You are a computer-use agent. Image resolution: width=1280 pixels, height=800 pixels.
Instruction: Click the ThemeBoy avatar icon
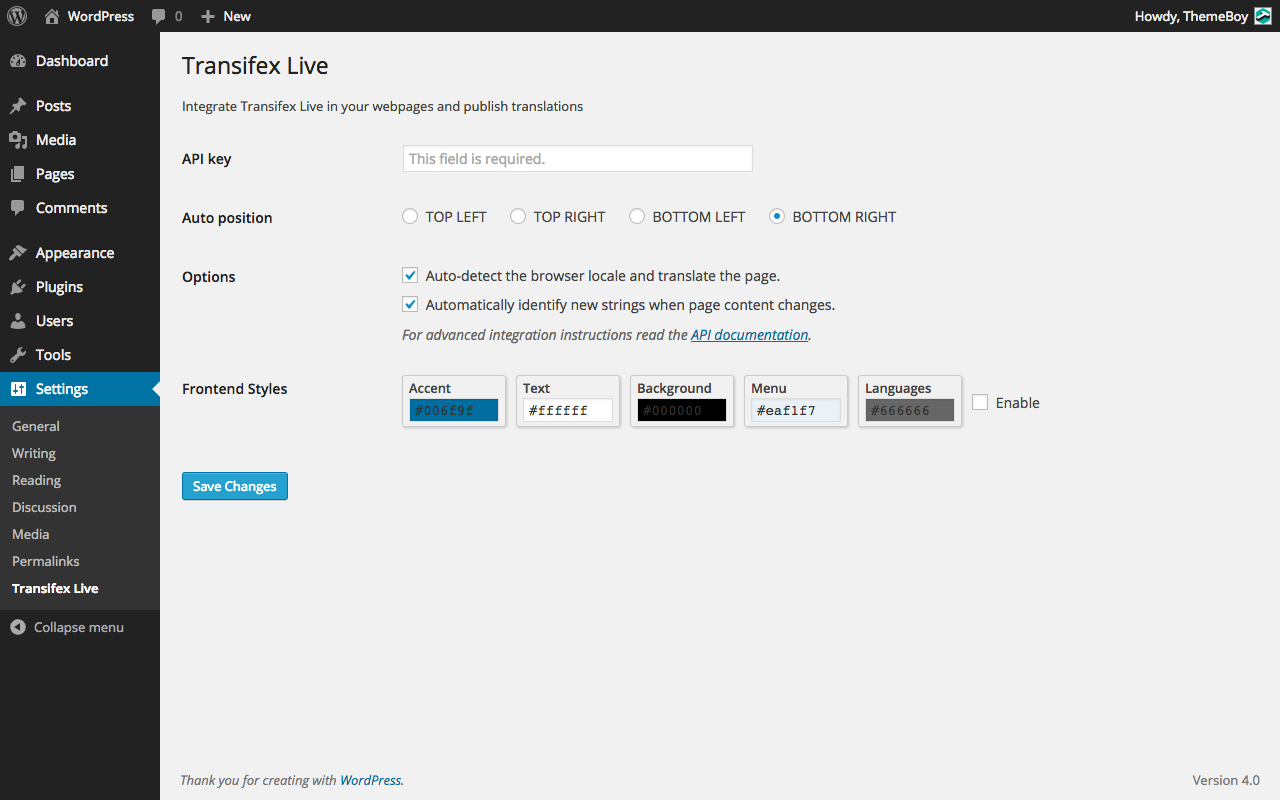1263,16
